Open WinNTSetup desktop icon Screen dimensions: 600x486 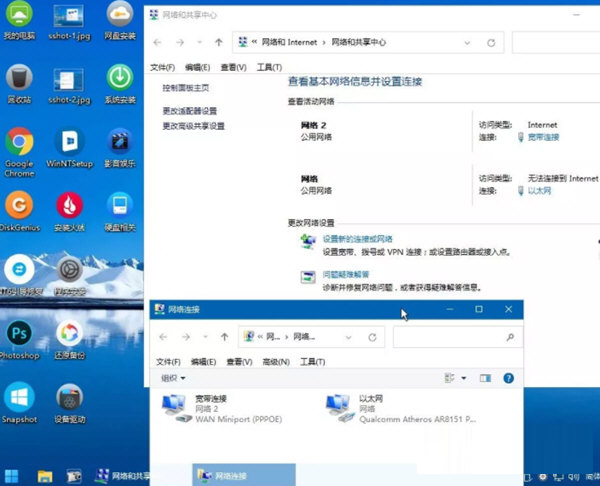coord(69,146)
